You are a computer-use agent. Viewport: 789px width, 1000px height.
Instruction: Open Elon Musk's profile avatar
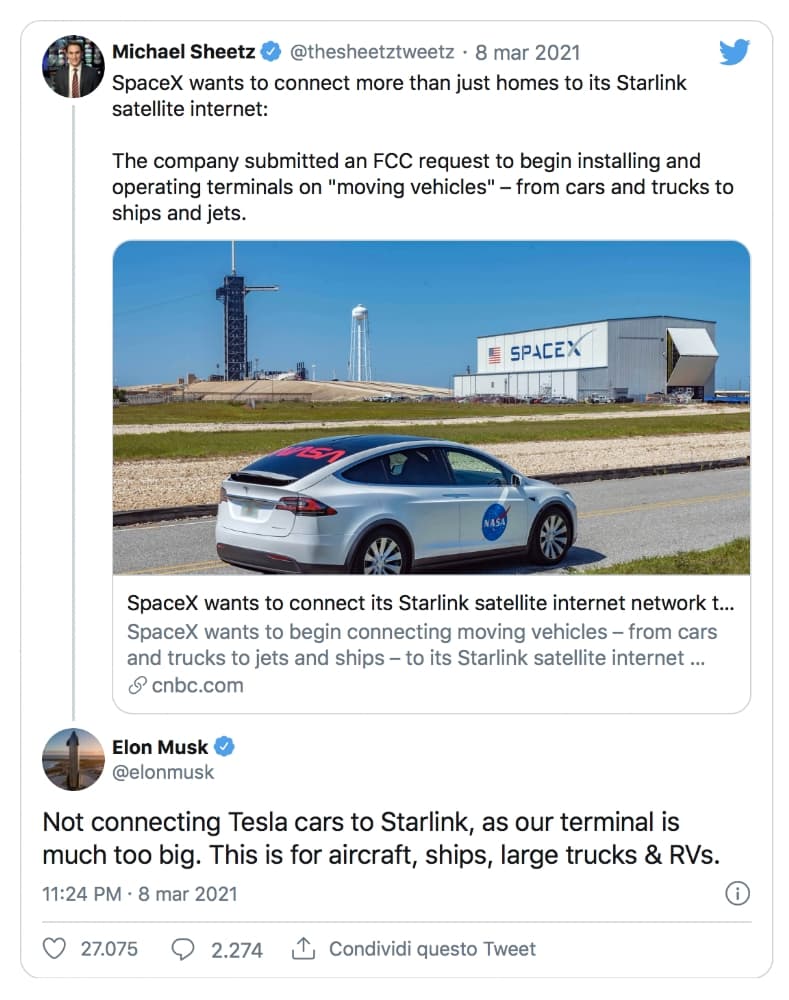click(73, 759)
